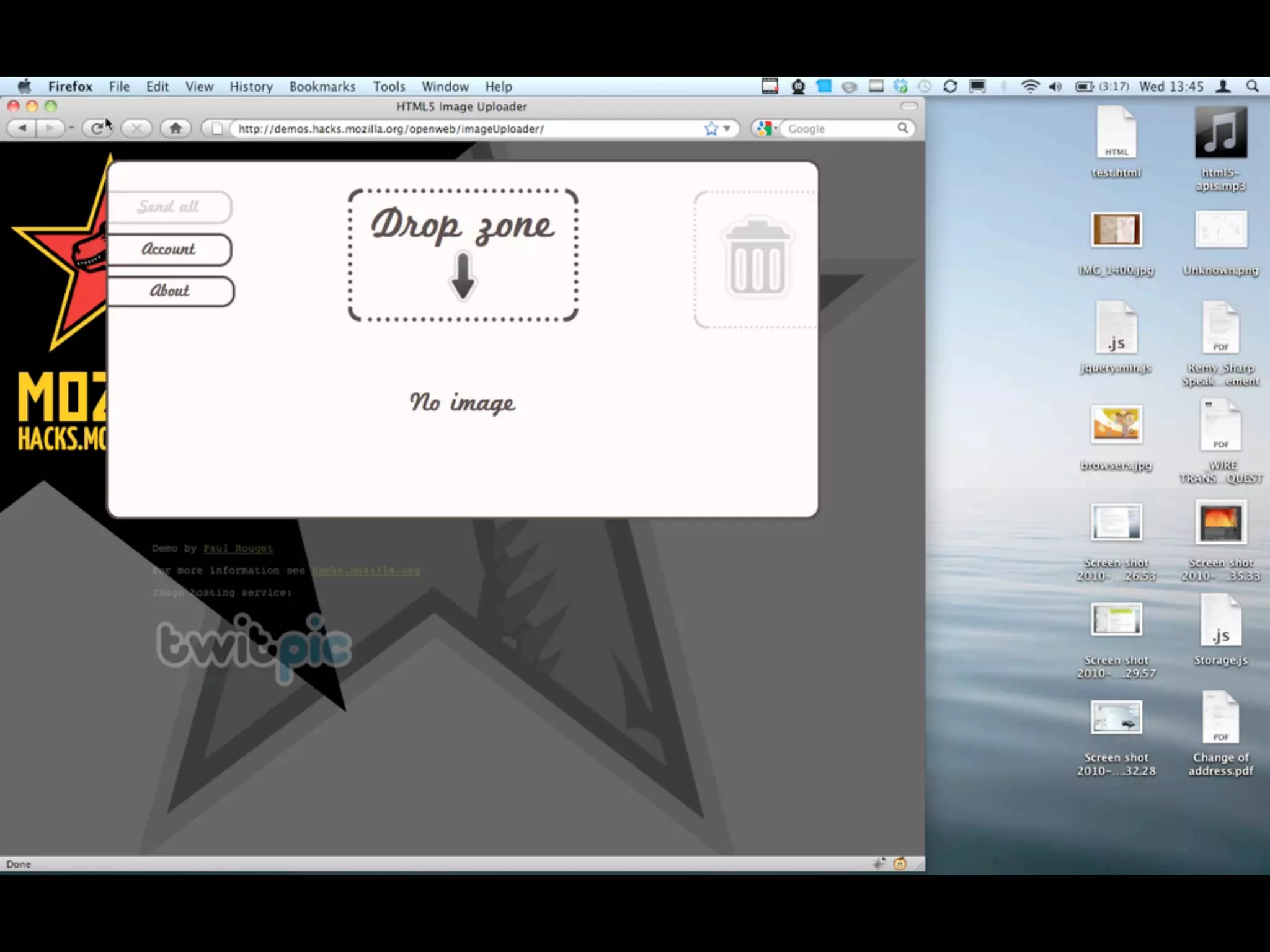
Task: Bookmark page with star icon
Action: [x=711, y=128]
